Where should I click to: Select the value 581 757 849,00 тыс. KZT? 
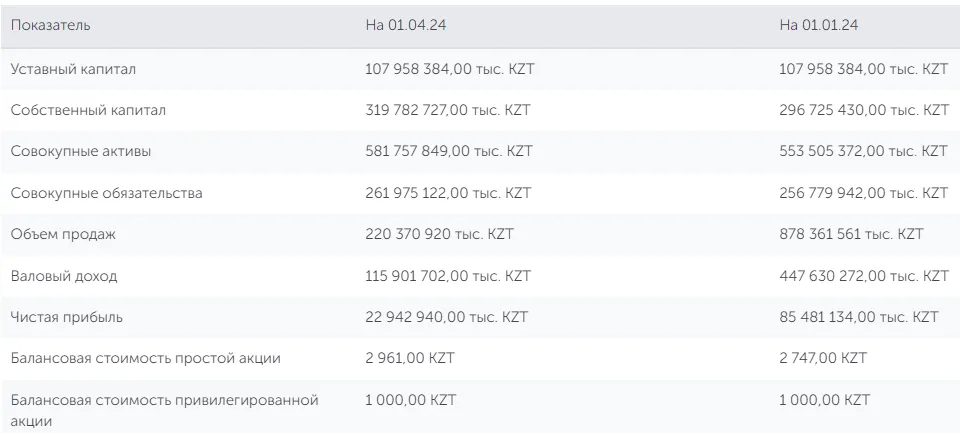[x=448, y=151]
